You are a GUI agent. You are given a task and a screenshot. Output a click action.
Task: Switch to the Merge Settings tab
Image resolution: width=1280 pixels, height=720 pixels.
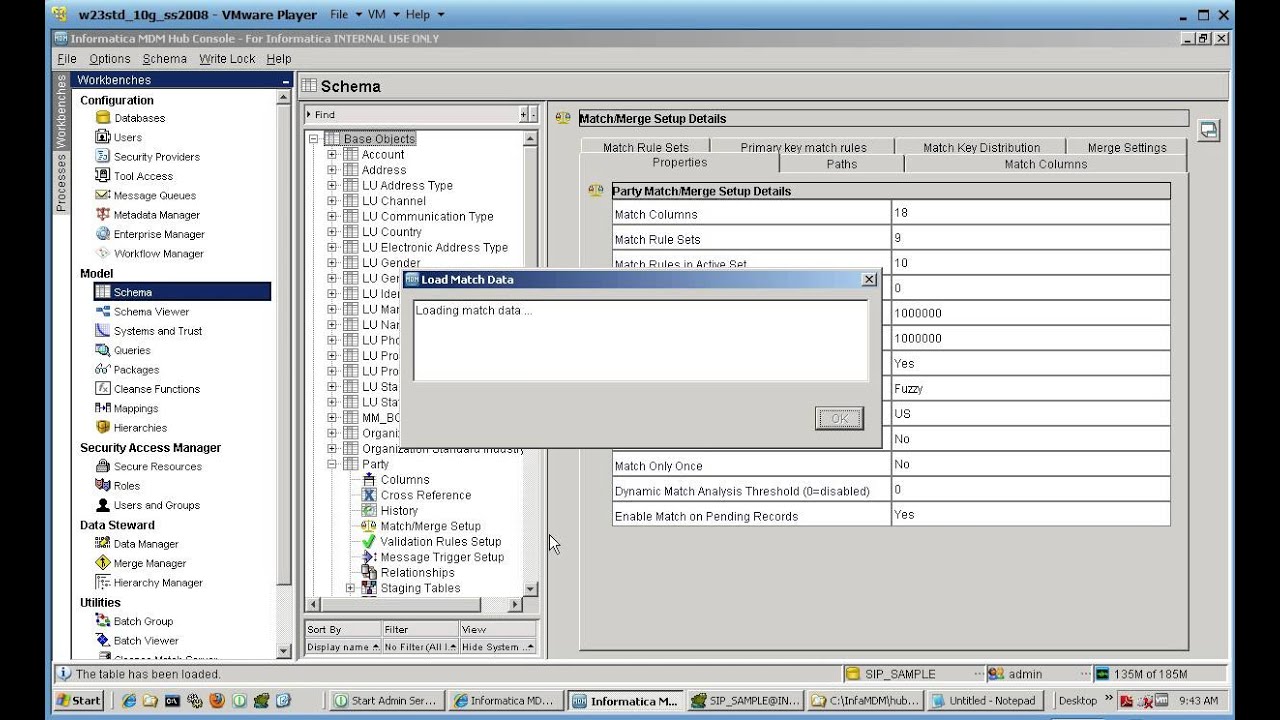click(x=1127, y=147)
